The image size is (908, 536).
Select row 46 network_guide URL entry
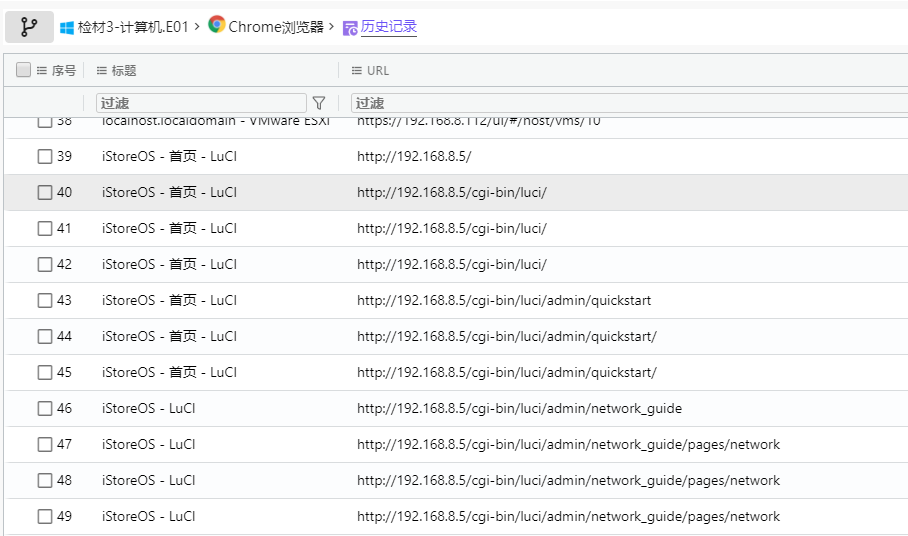(x=519, y=408)
